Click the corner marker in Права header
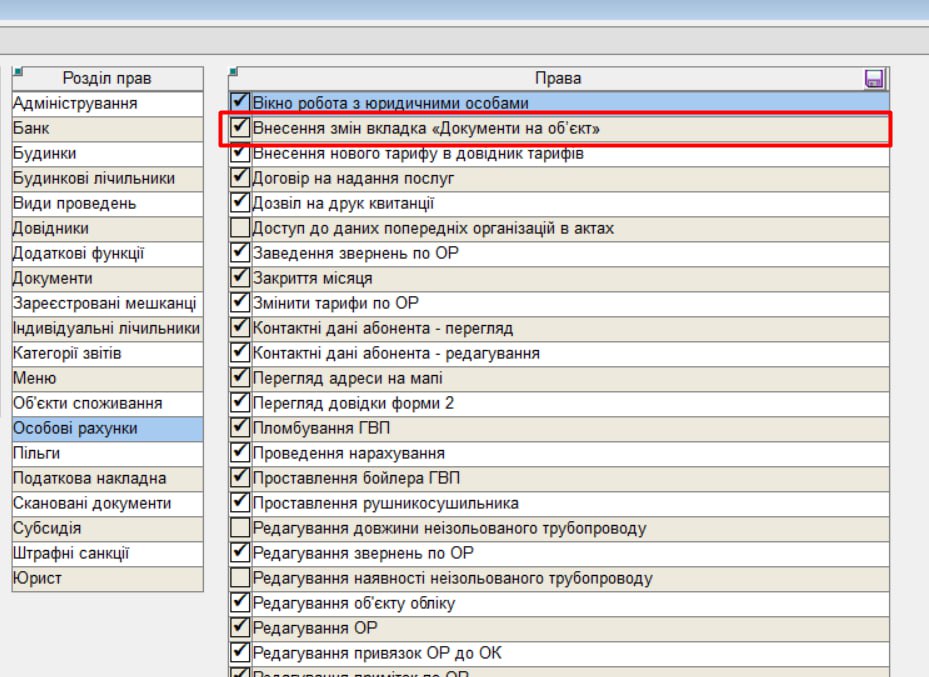929x677 pixels. (x=234, y=72)
